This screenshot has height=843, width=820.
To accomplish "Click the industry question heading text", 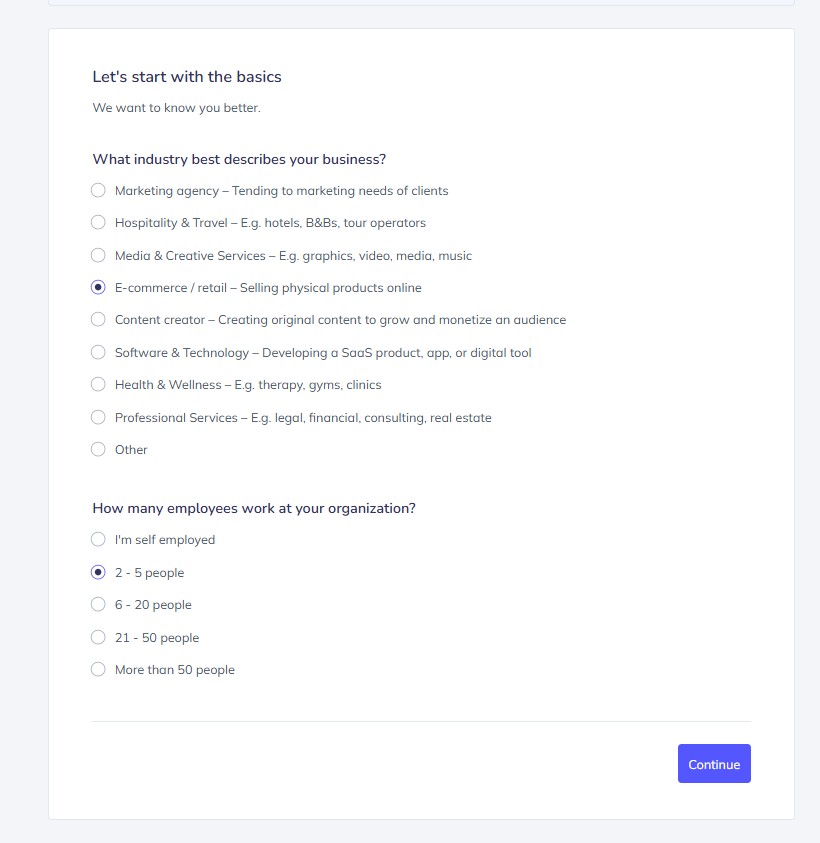I will pyautogui.click(x=239, y=159).
